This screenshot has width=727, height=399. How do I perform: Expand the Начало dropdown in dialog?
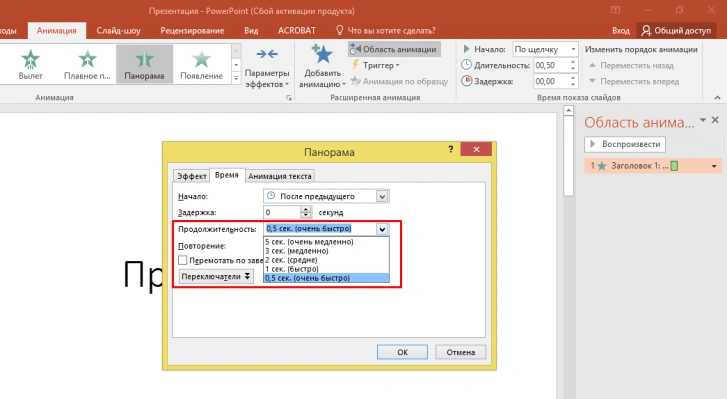pyautogui.click(x=382, y=196)
